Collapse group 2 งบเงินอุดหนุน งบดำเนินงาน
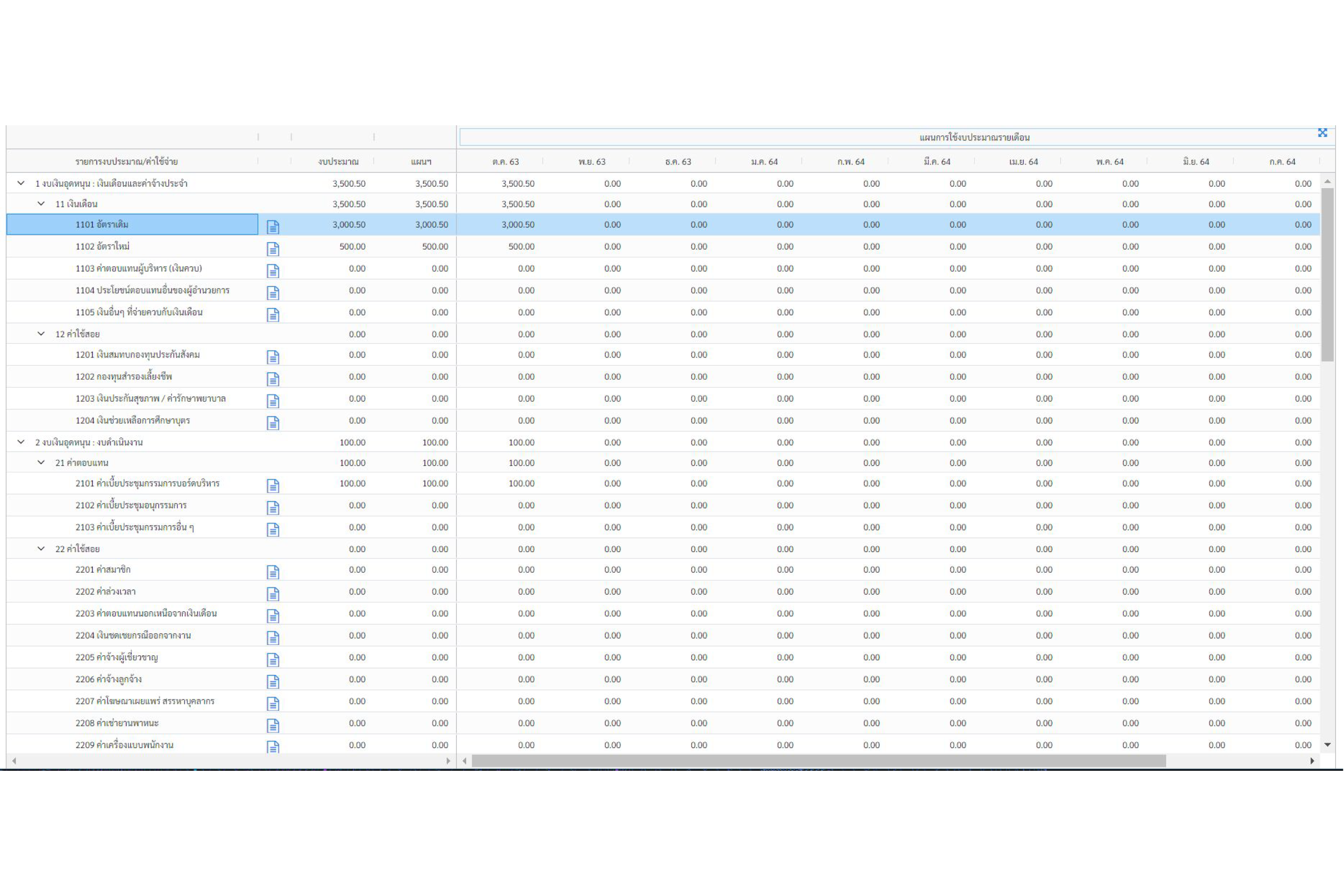 click(x=21, y=442)
